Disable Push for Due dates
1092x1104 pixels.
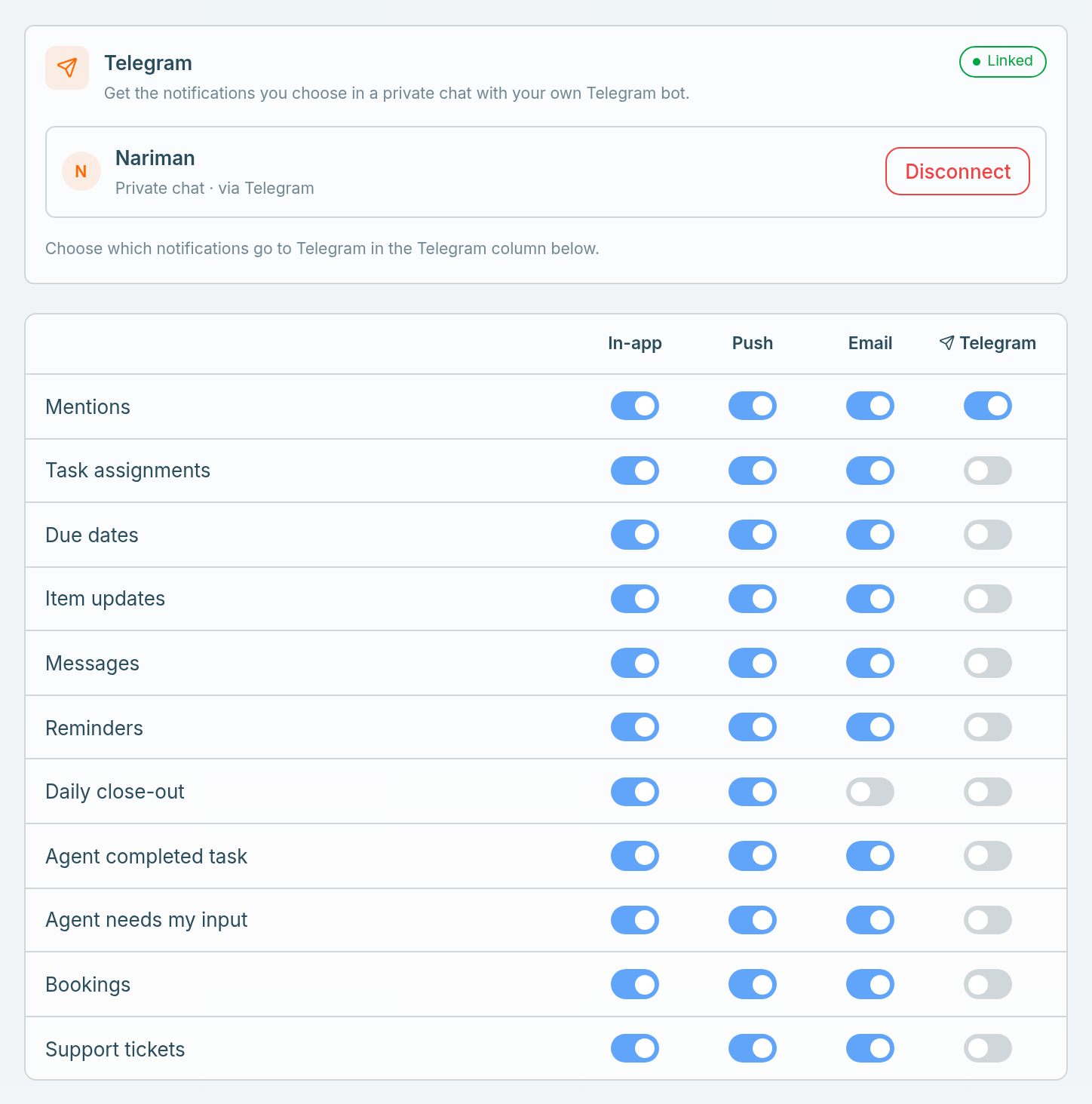click(x=753, y=535)
